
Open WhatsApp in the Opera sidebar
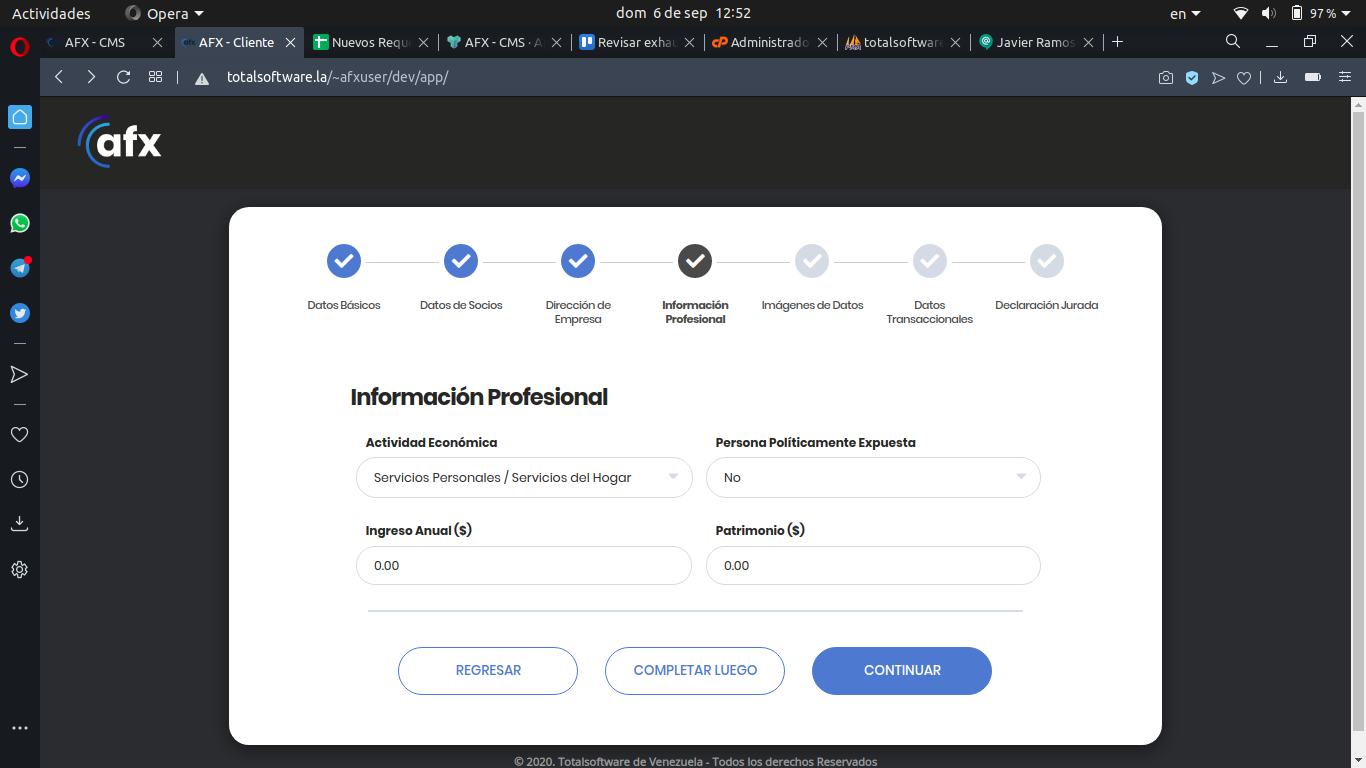pyautogui.click(x=20, y=223)
